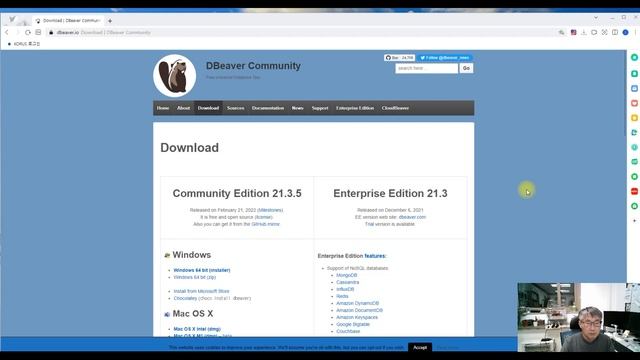Click the Windows section icon
Screen dimensions: 640x360
pos(167,256)
